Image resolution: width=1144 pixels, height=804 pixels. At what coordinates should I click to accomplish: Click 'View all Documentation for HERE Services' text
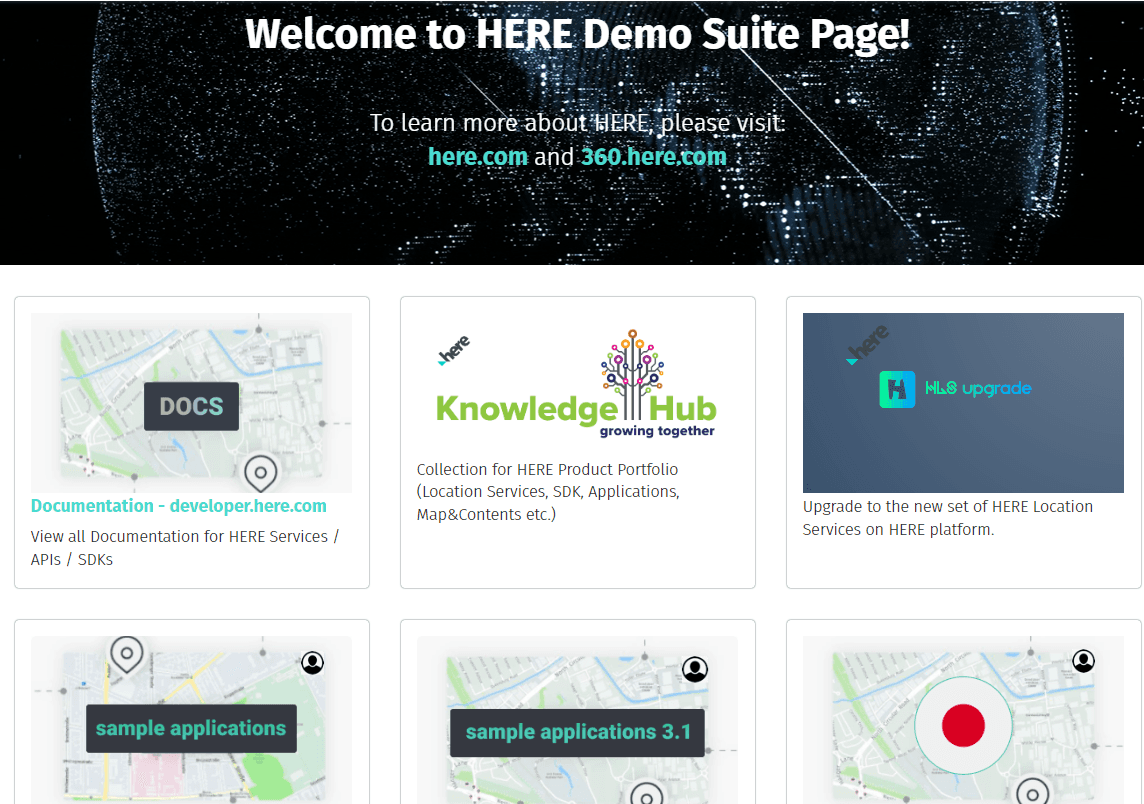click(x=185, y=548)
